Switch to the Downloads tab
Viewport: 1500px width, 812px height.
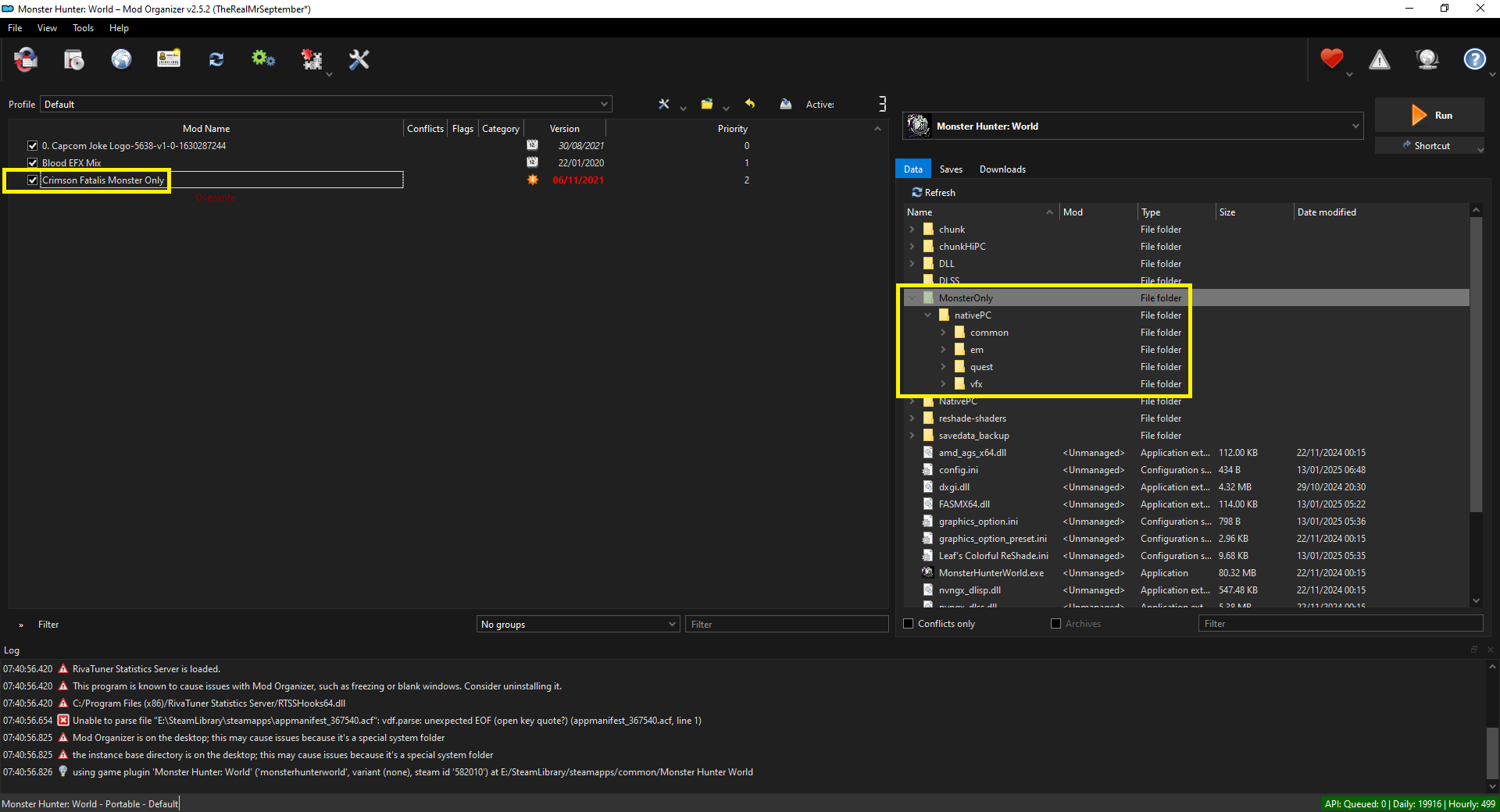pyautogui.click(x=1002, y=169)
